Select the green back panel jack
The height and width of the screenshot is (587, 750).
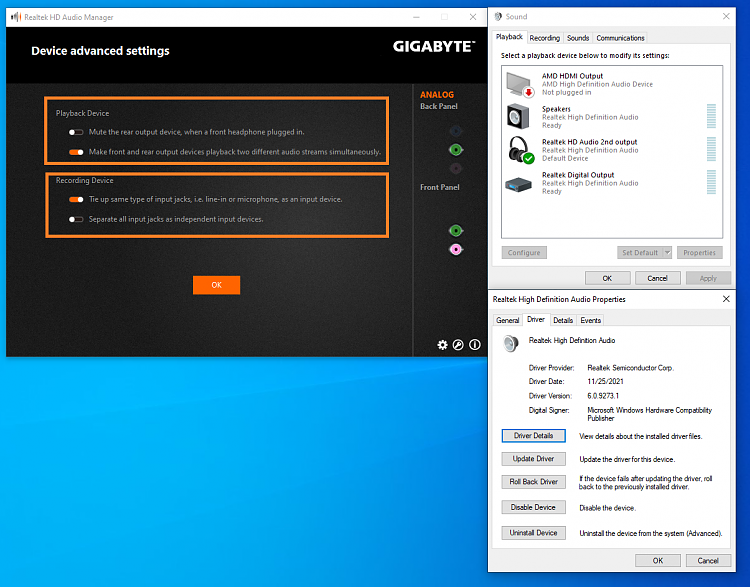pos(456,150)
